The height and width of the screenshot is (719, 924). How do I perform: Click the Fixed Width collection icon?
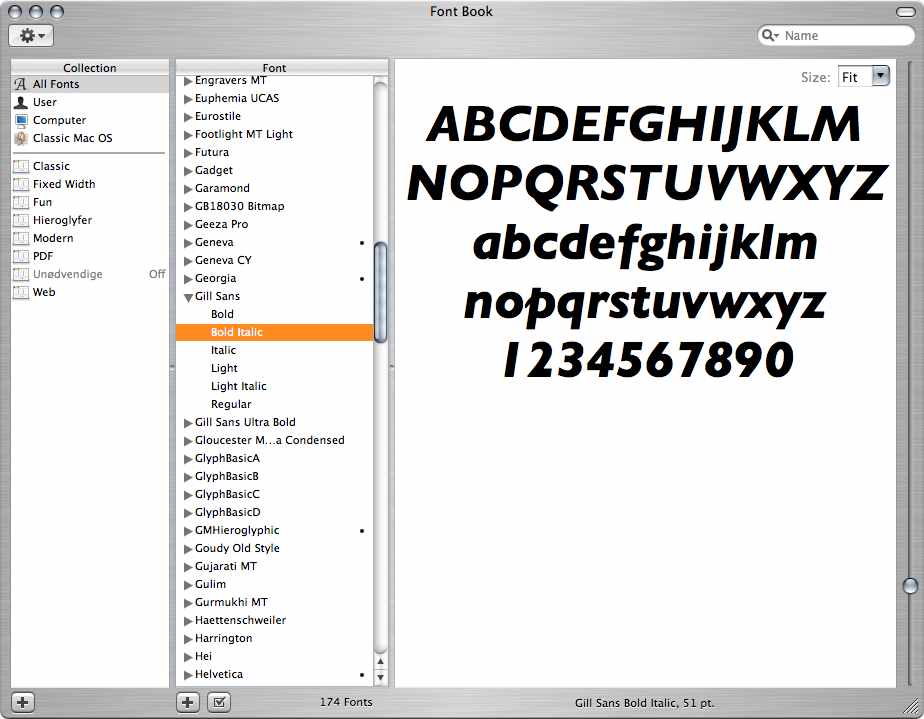coord(21,184)
